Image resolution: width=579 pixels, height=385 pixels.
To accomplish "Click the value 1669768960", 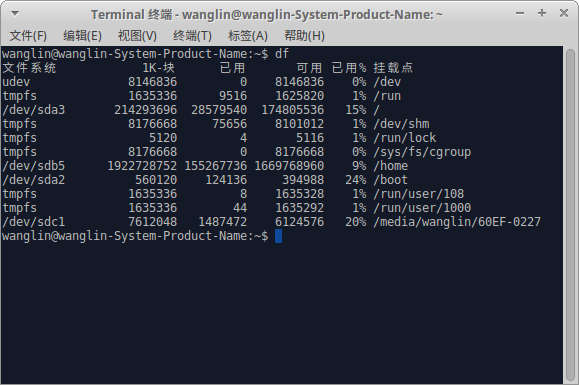I will pos(289,166).
